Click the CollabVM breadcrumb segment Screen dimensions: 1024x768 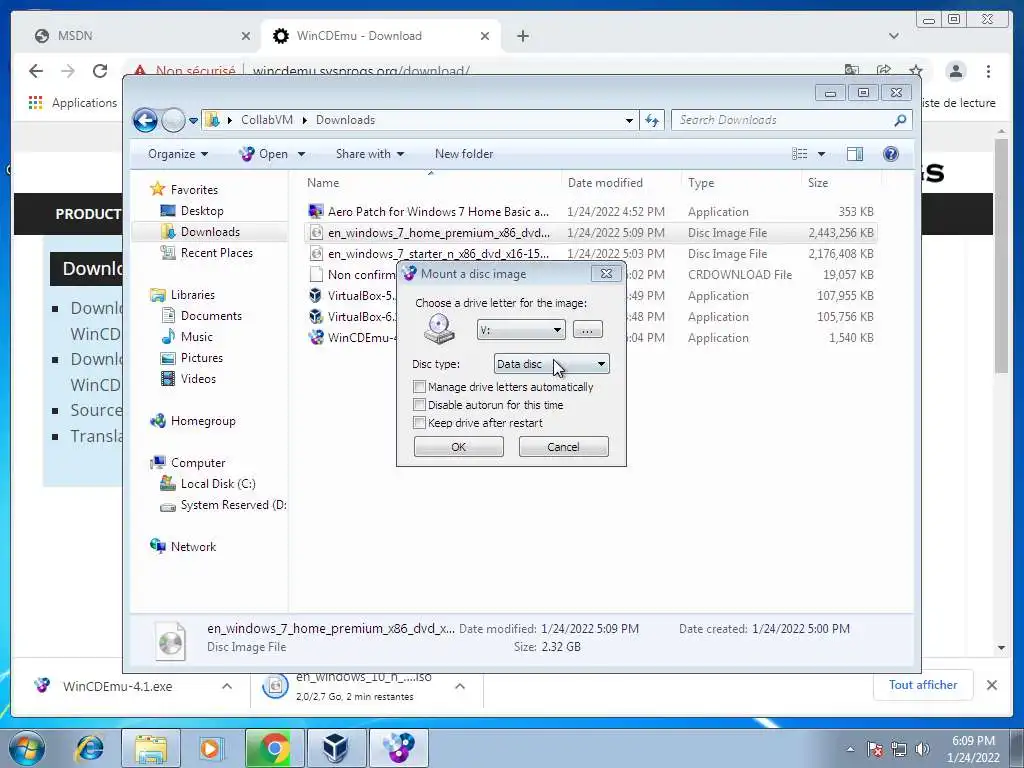point(266,120)
